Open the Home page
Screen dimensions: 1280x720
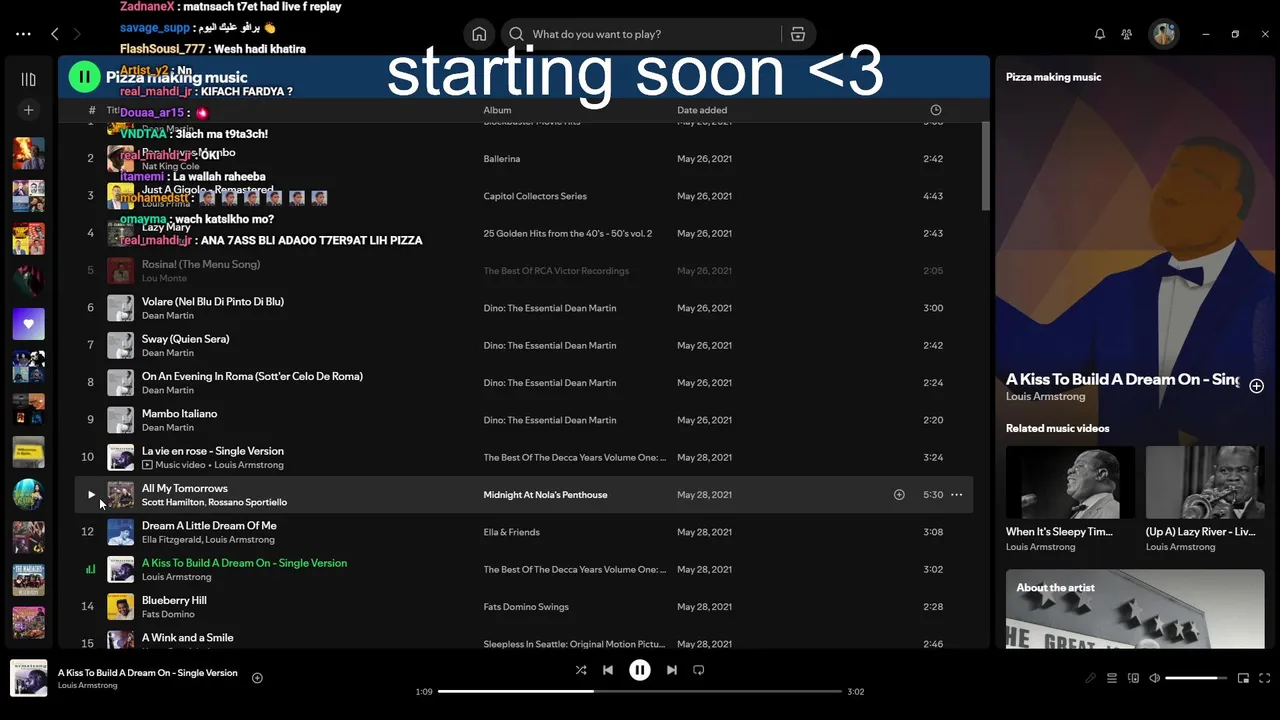pyautogui.click(x=479, y=34)
